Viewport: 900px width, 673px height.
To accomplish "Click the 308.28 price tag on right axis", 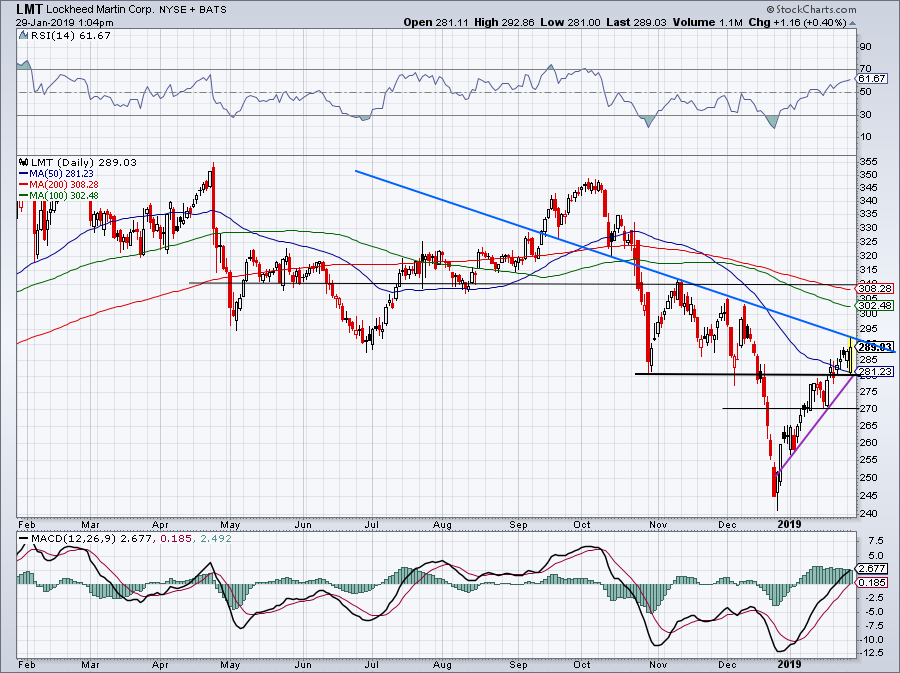I will (x=875, y=289).
